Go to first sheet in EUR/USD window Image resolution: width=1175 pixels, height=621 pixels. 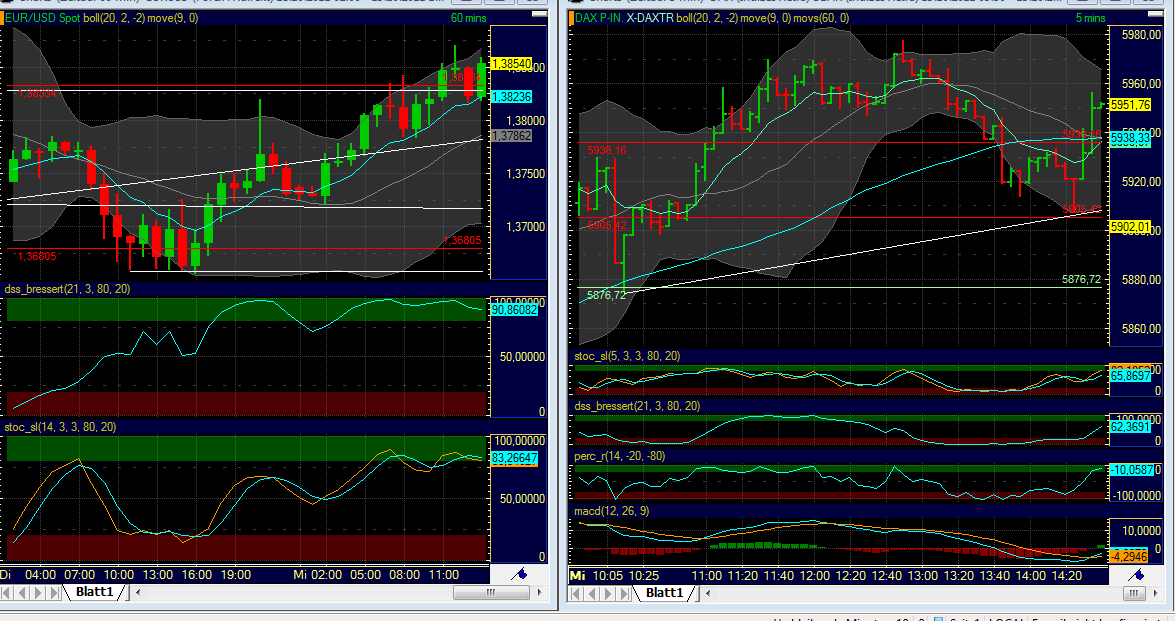[x=9, y=593]
